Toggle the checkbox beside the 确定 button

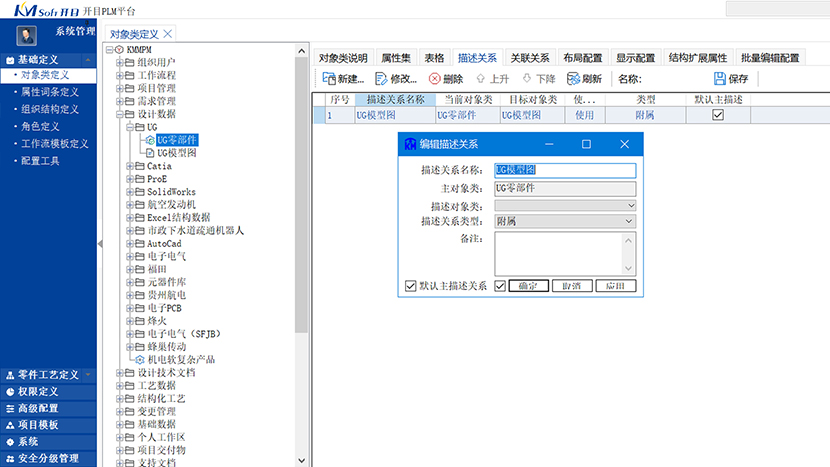point(500,286)
